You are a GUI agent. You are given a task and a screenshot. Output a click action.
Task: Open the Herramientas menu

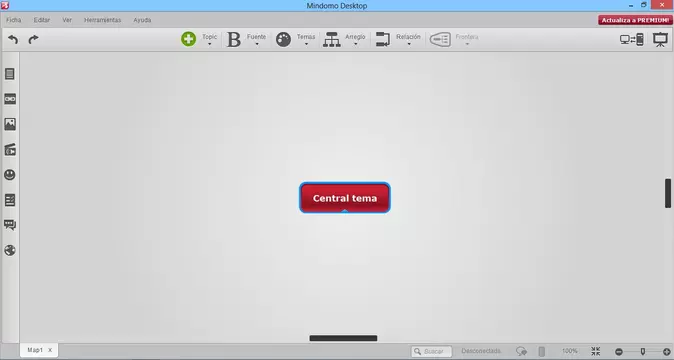click(102, 20)
